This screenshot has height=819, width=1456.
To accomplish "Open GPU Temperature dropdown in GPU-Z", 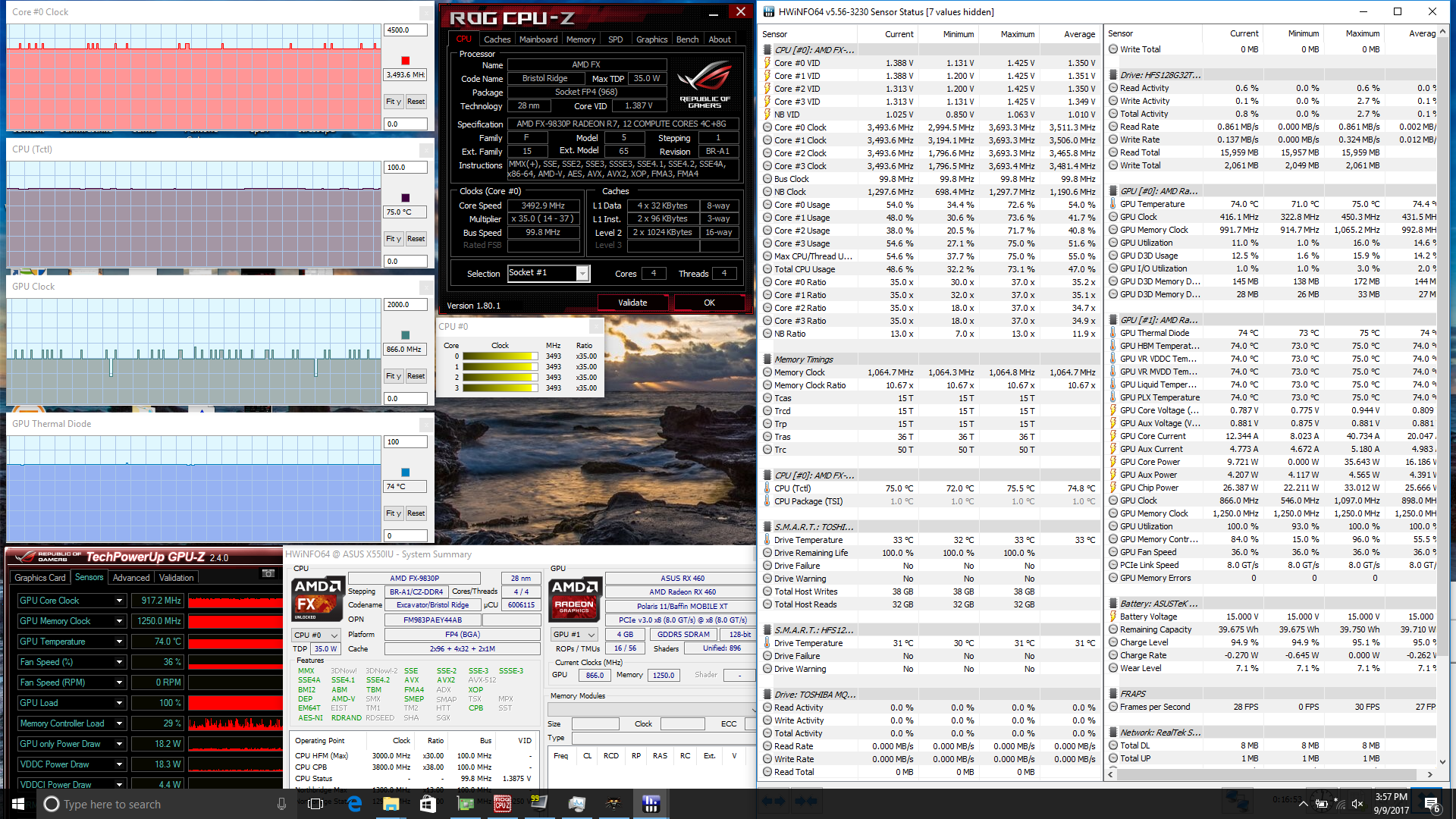I will 119,642.
